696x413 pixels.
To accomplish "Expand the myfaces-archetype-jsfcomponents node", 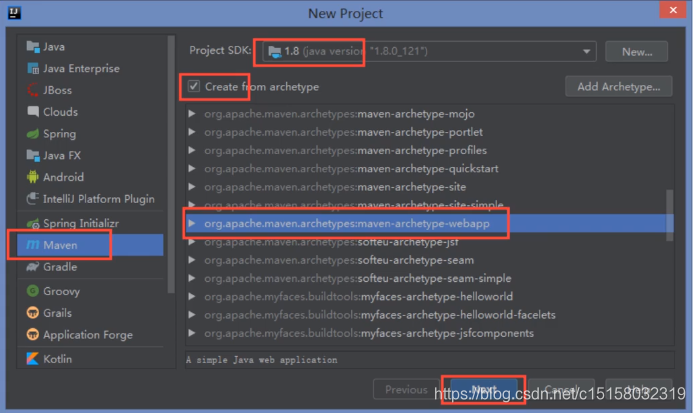I will click(x=192, y=333).
